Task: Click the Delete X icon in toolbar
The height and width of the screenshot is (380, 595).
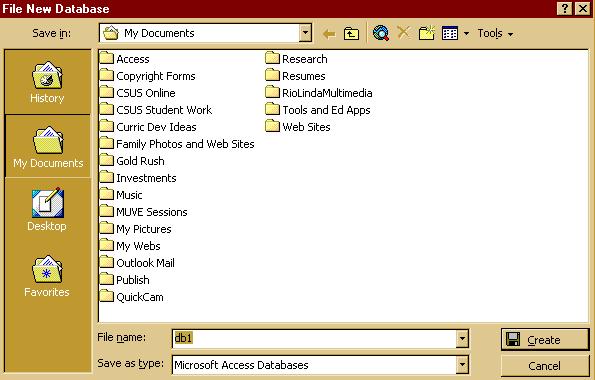Action: click(403, 33)
